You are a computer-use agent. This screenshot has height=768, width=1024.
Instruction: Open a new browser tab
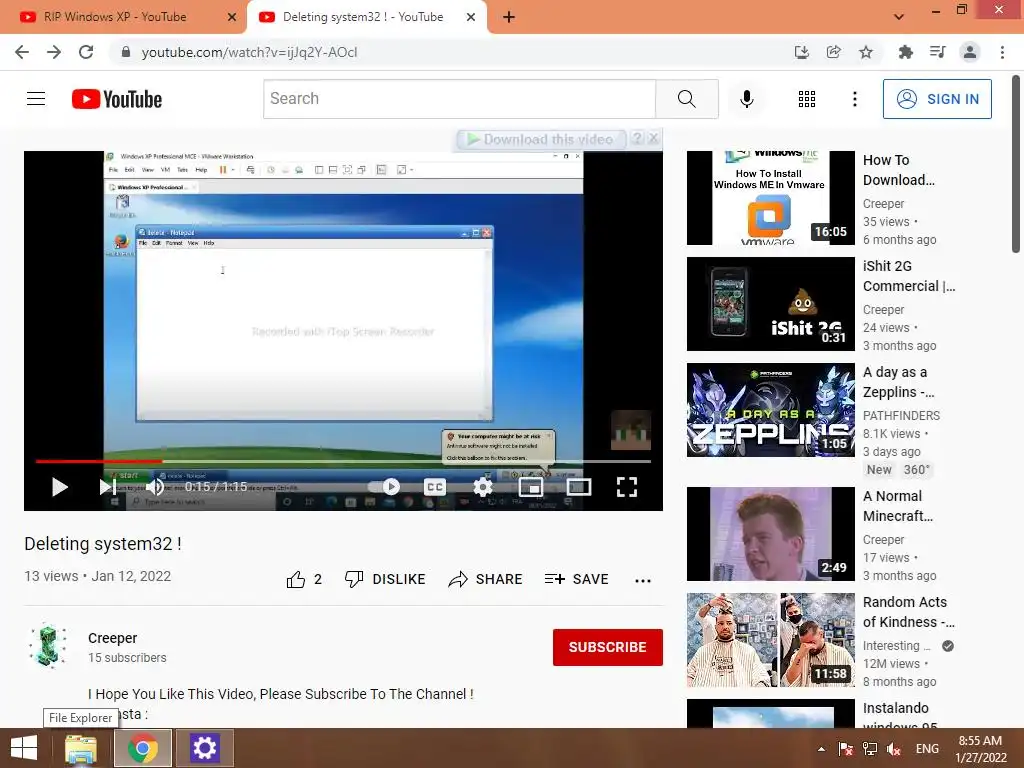509,17
